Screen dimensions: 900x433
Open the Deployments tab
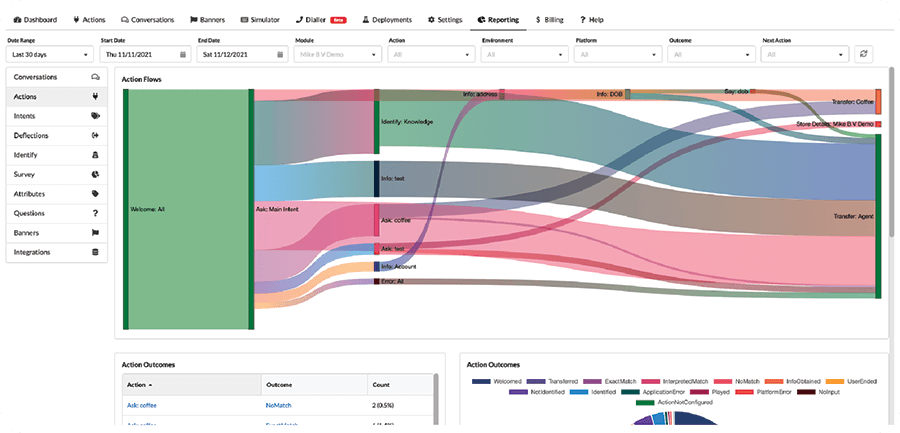click(387, 20)
